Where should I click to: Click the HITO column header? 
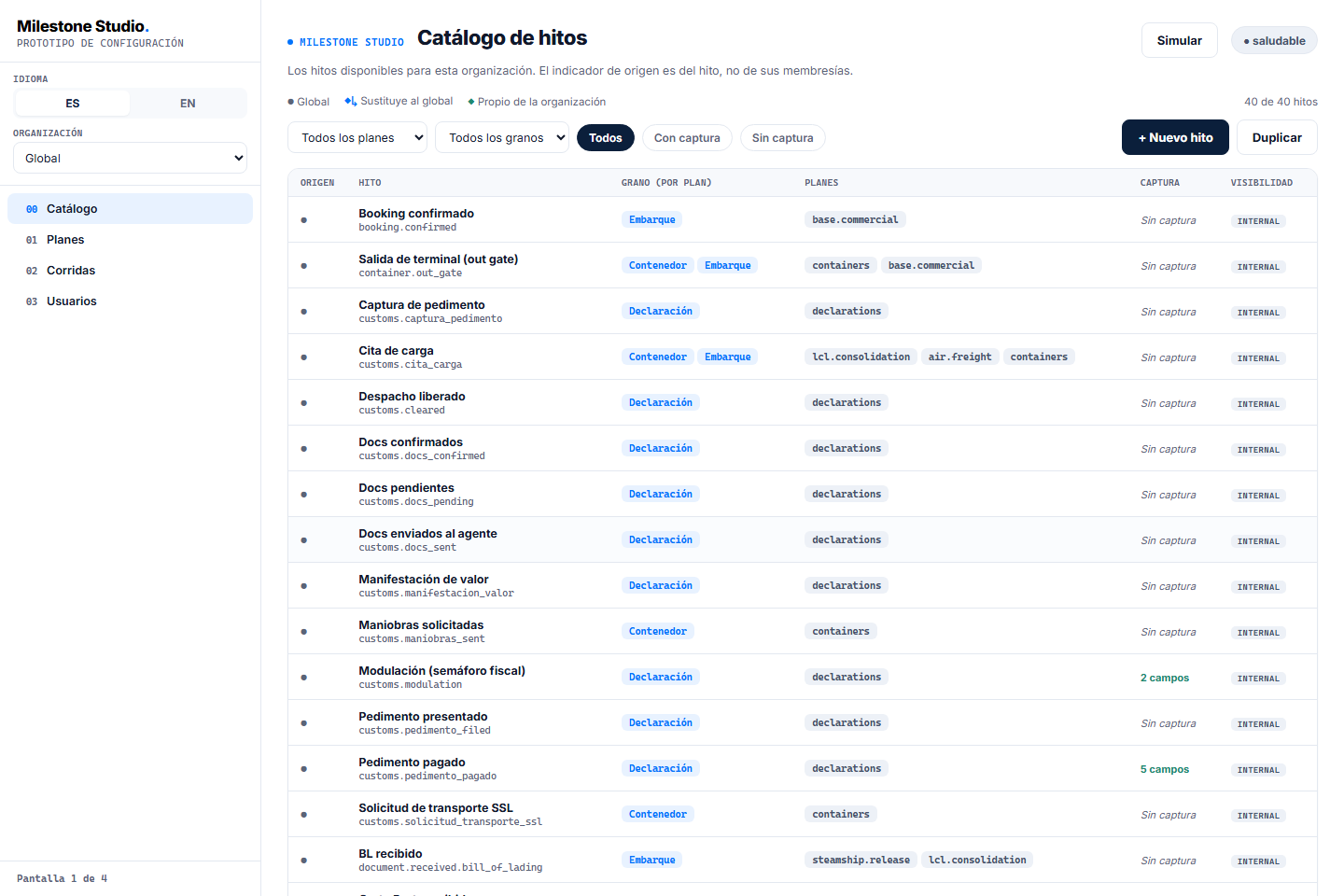[x=370, y=183]
